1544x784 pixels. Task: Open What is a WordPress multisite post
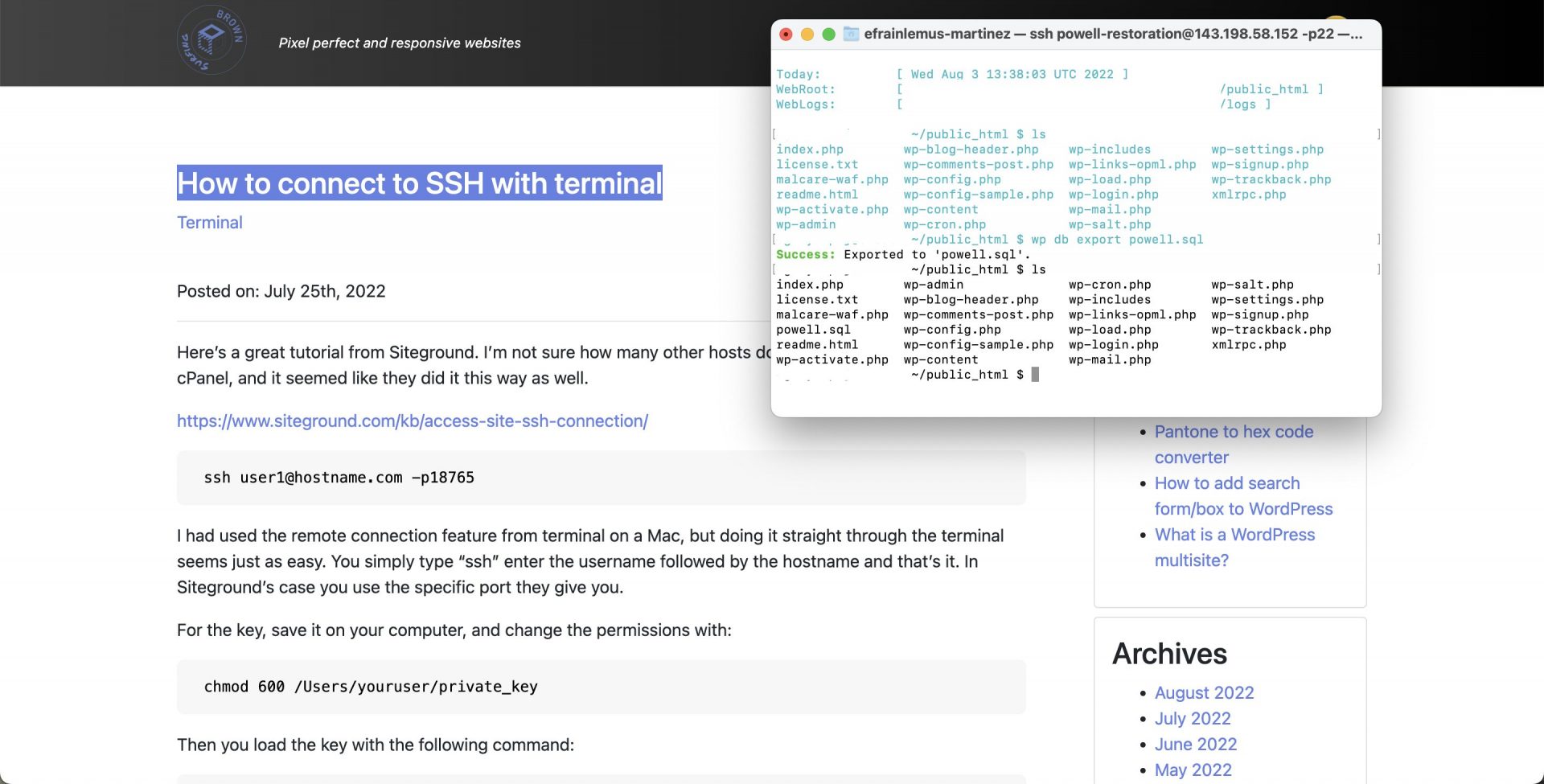click(1234, 548)
